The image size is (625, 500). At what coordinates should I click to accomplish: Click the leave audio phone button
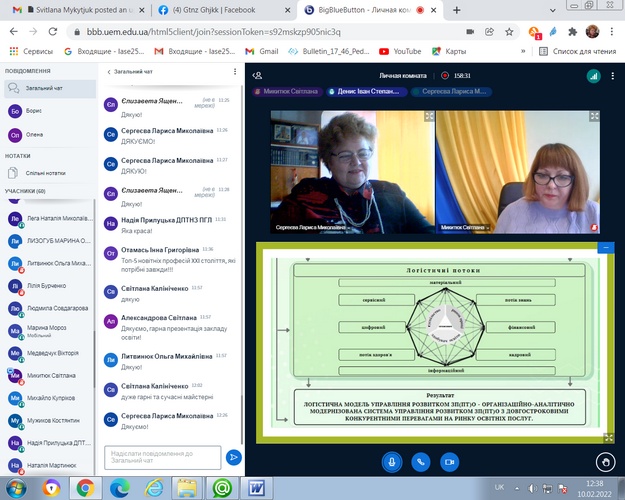point(420,462)
